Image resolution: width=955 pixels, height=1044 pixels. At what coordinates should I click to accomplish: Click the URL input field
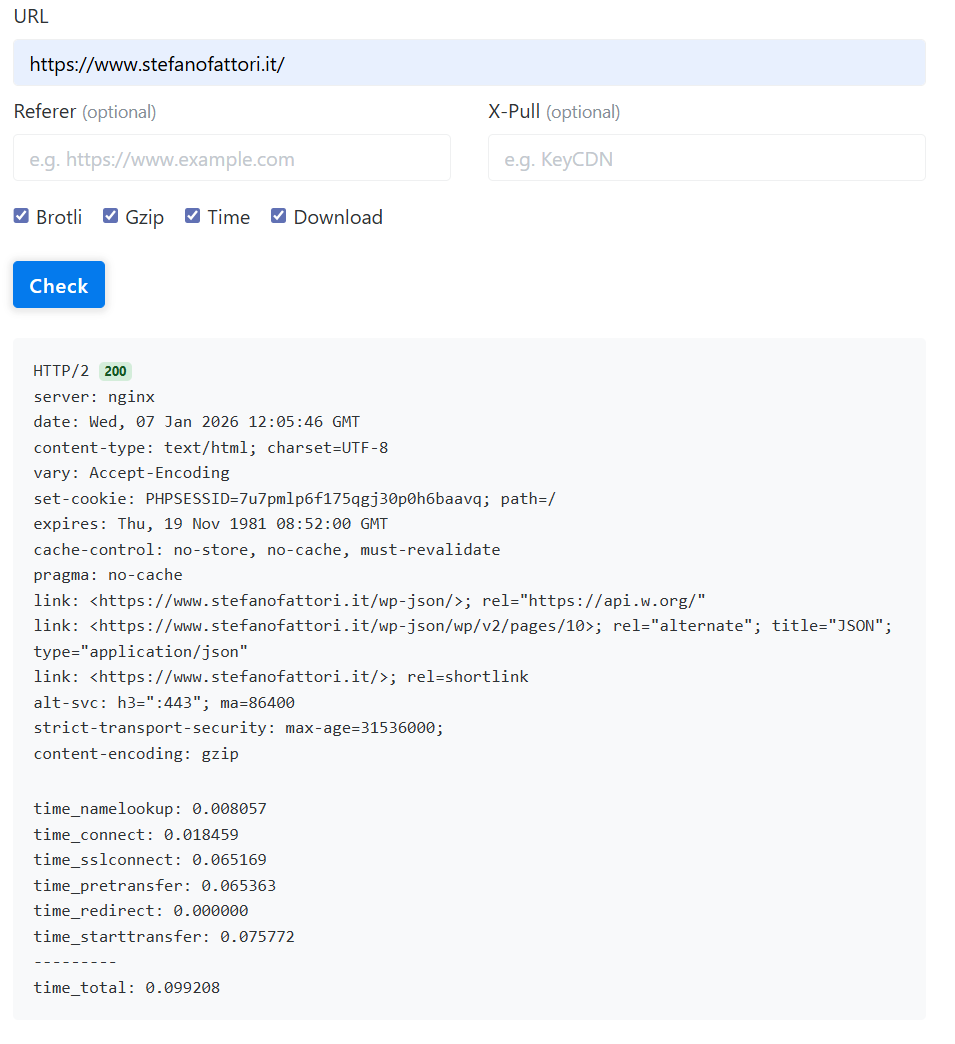click(x=468, y=63)
